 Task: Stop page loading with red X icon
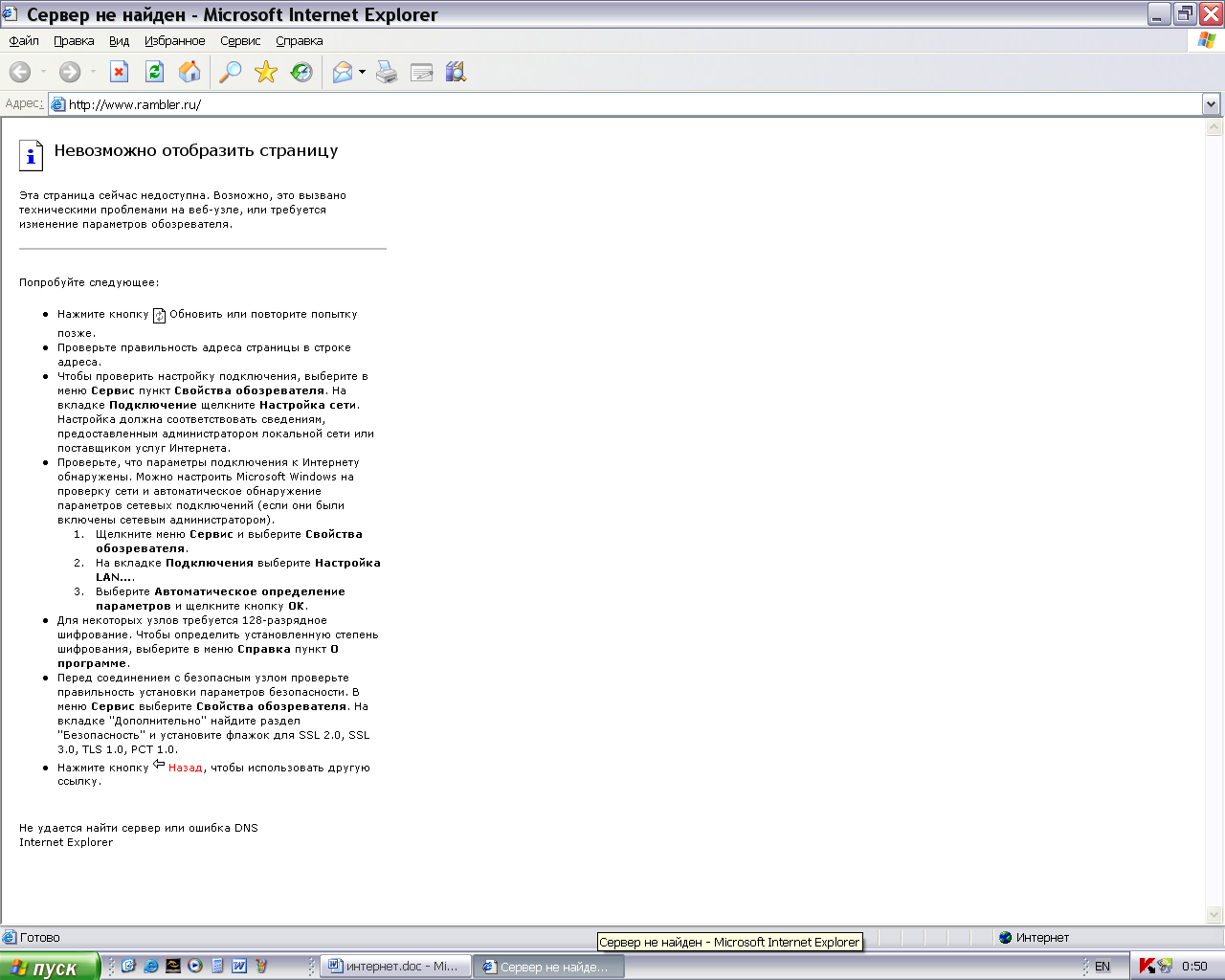120,72
